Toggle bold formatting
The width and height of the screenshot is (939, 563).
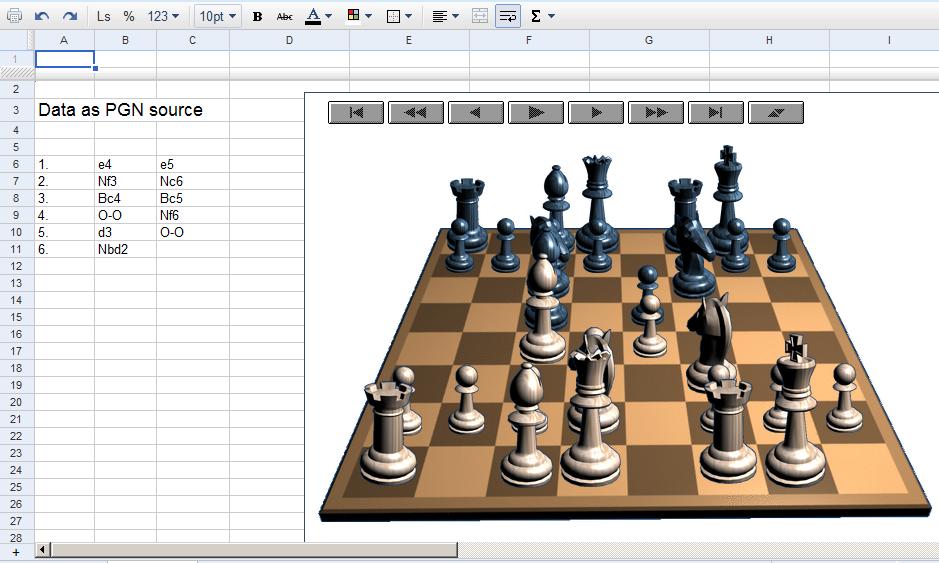coord(258,16)
